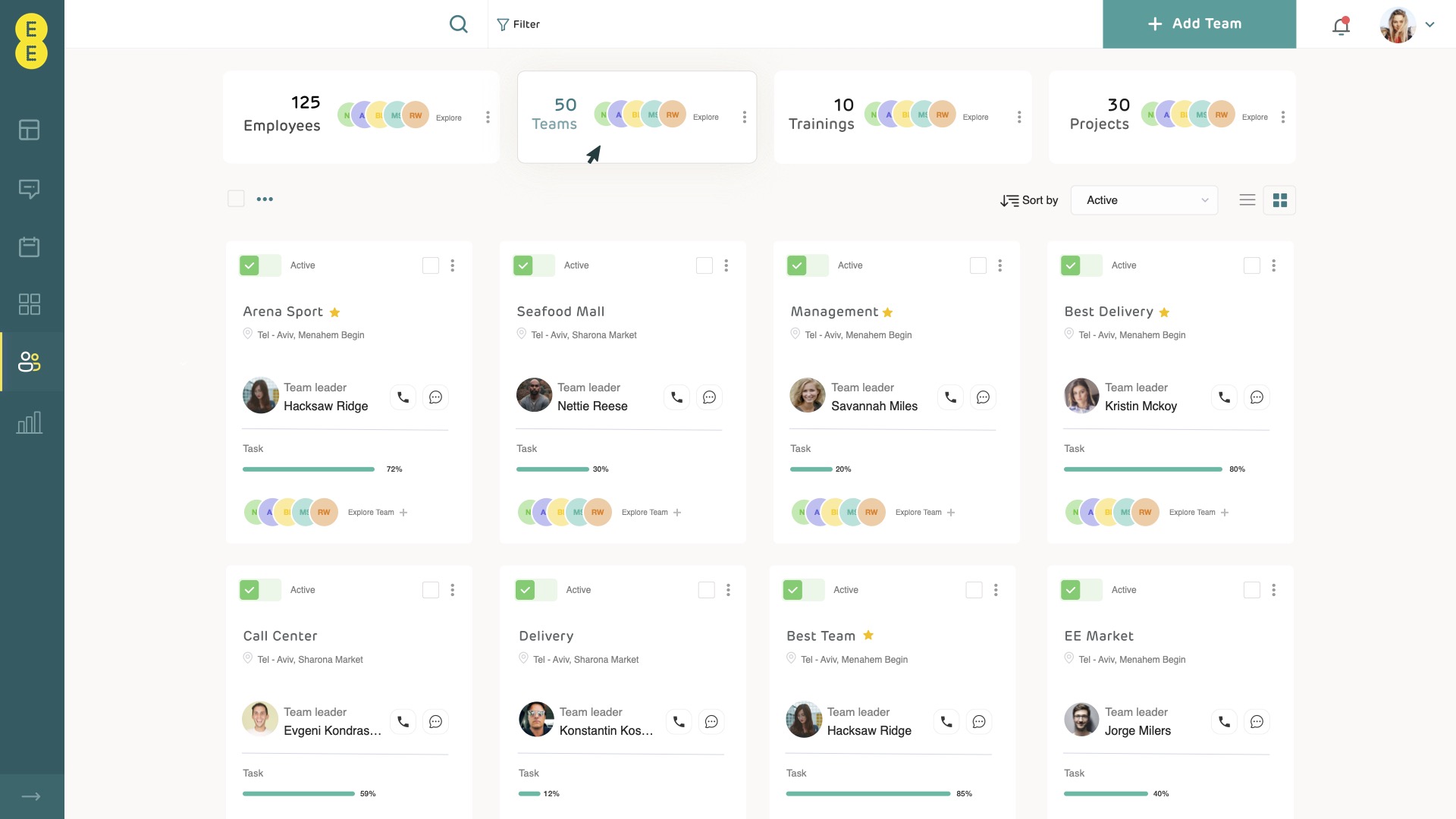Click Explore Team on Arena Sport card
The height and width of the screenshot is (819, 1456).
pos(378,513)
